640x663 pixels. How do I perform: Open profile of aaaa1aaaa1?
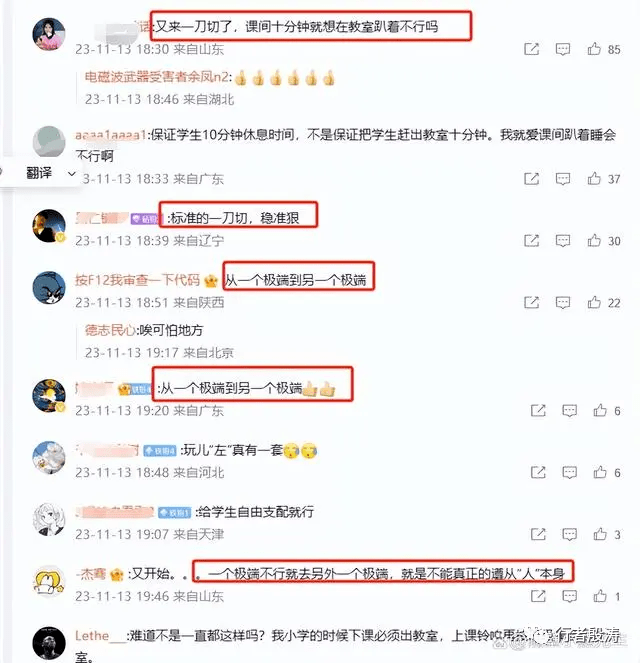pos(111,135)
